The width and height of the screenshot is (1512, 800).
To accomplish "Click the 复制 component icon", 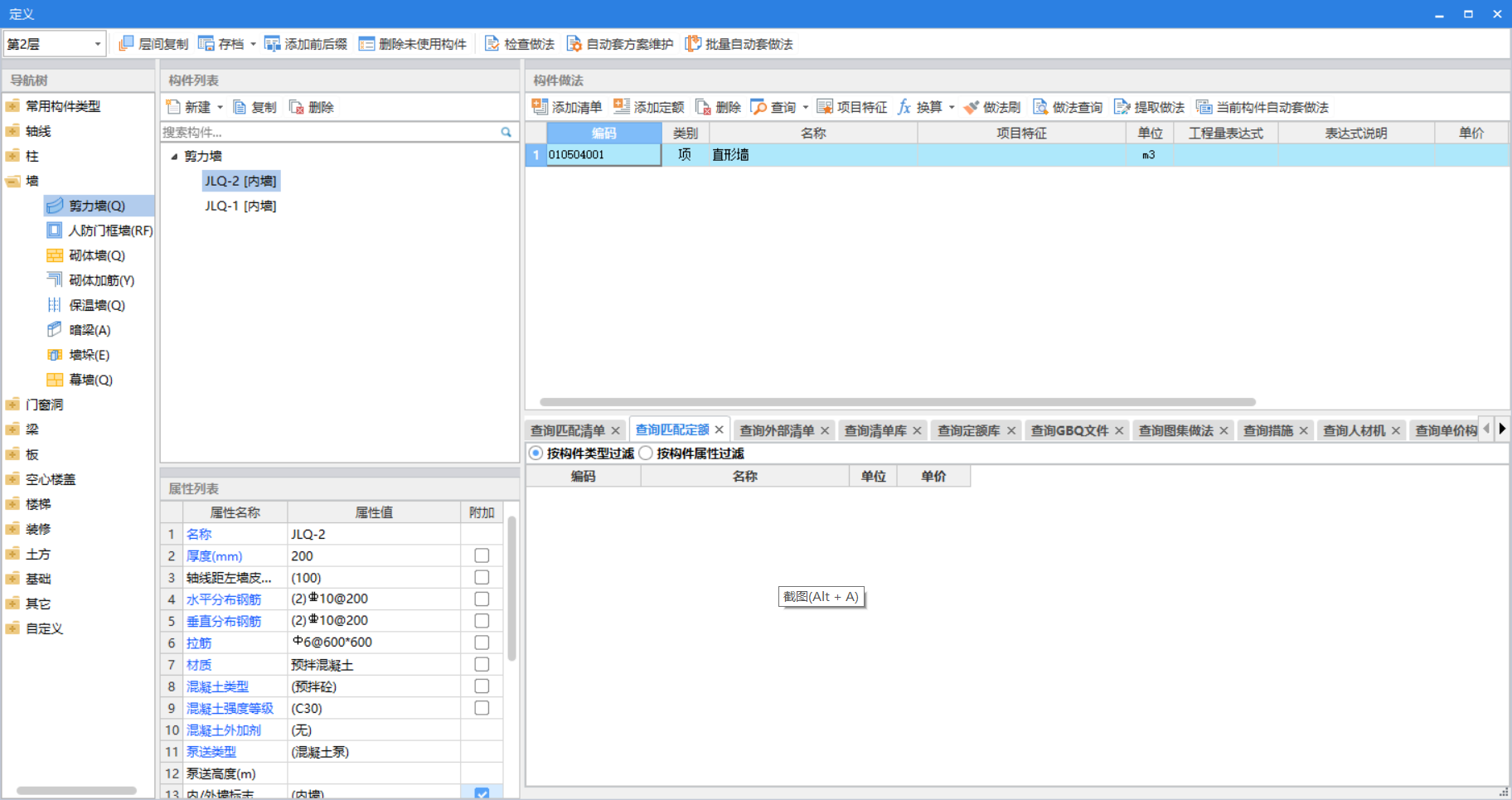I will pyautogui.click(x=240, y=107).
